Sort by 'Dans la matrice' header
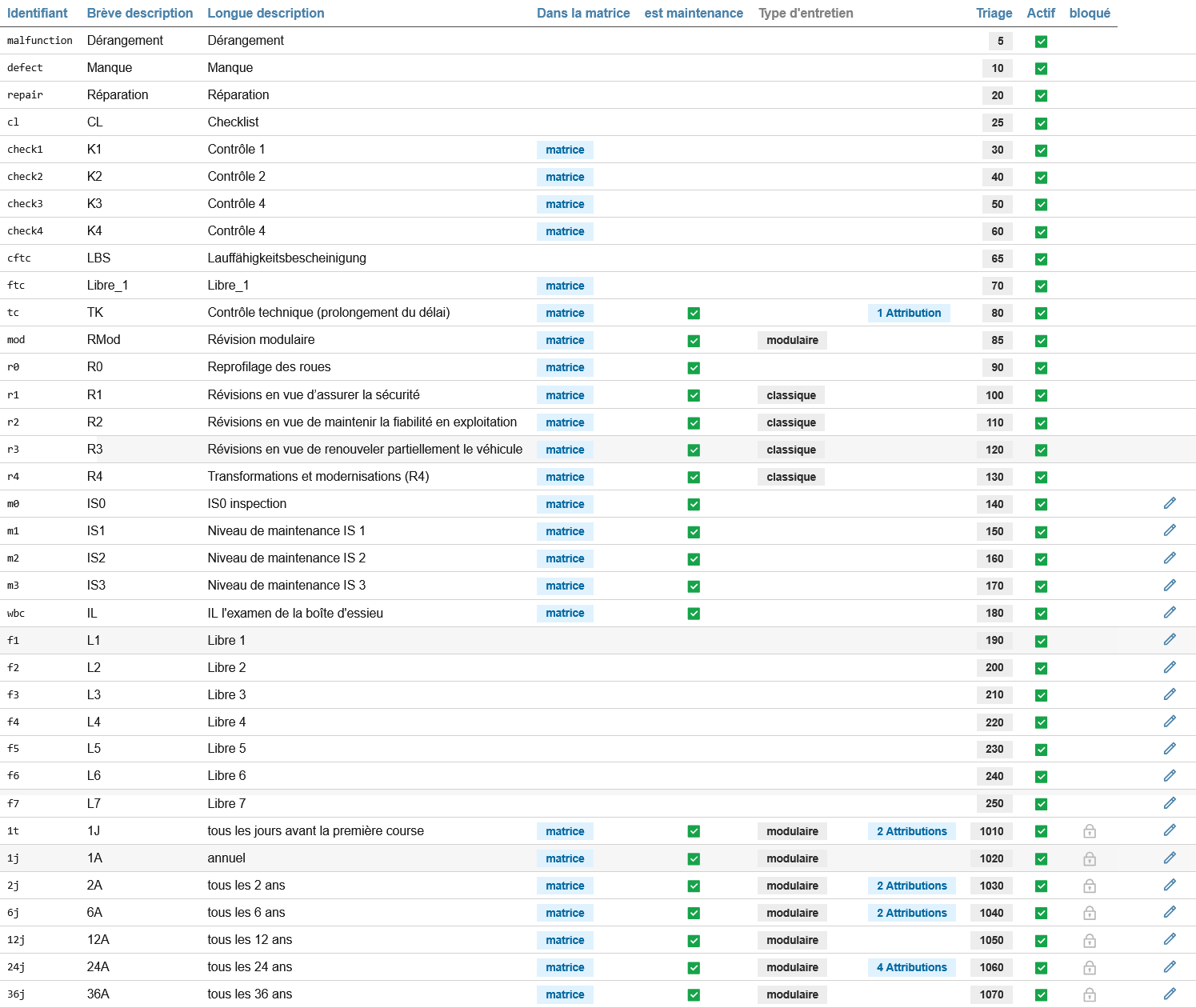The image size is (1196, 1008). tap(583, 13)
